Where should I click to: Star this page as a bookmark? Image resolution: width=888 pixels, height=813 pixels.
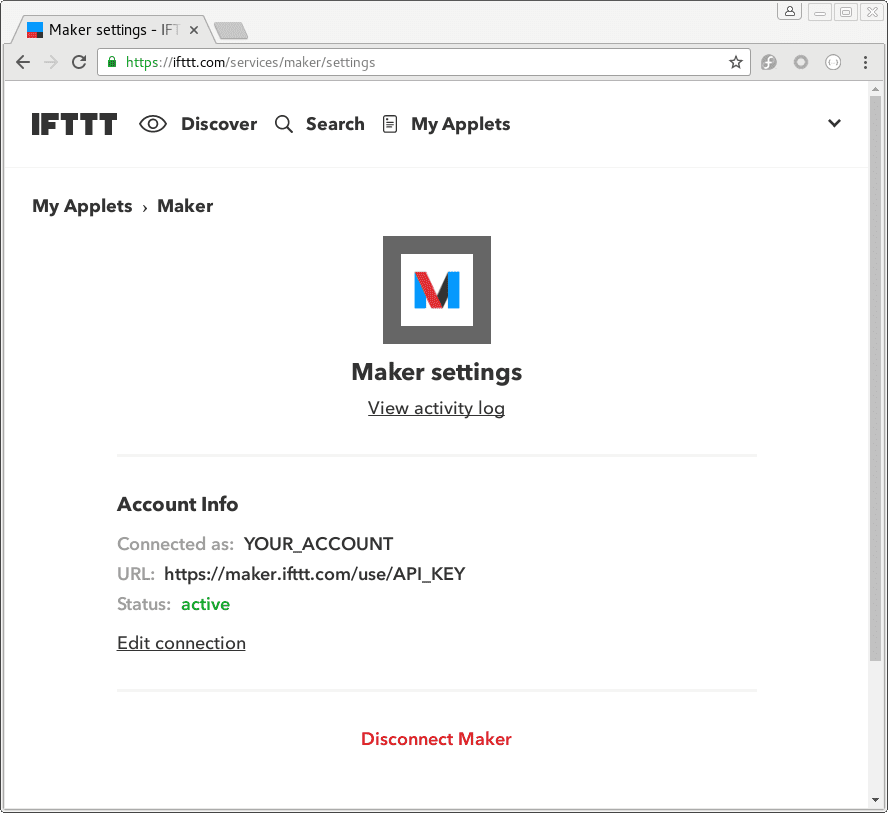click(x=736, y=61)
